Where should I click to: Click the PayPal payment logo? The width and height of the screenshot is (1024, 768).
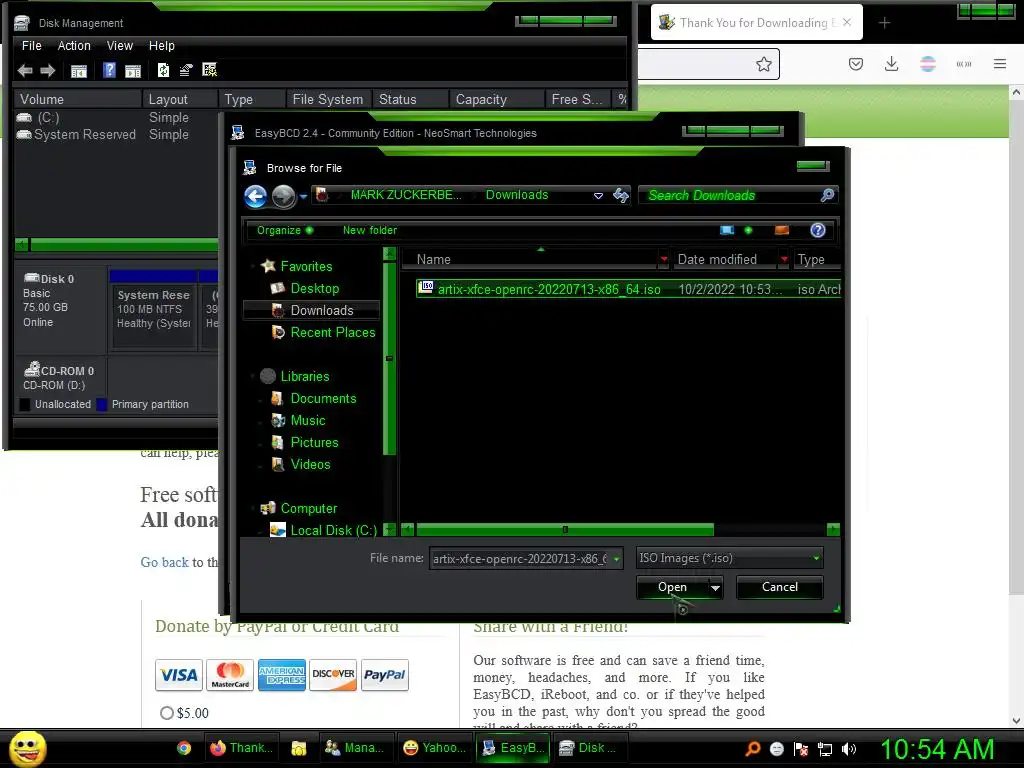(x=385, y=675)
